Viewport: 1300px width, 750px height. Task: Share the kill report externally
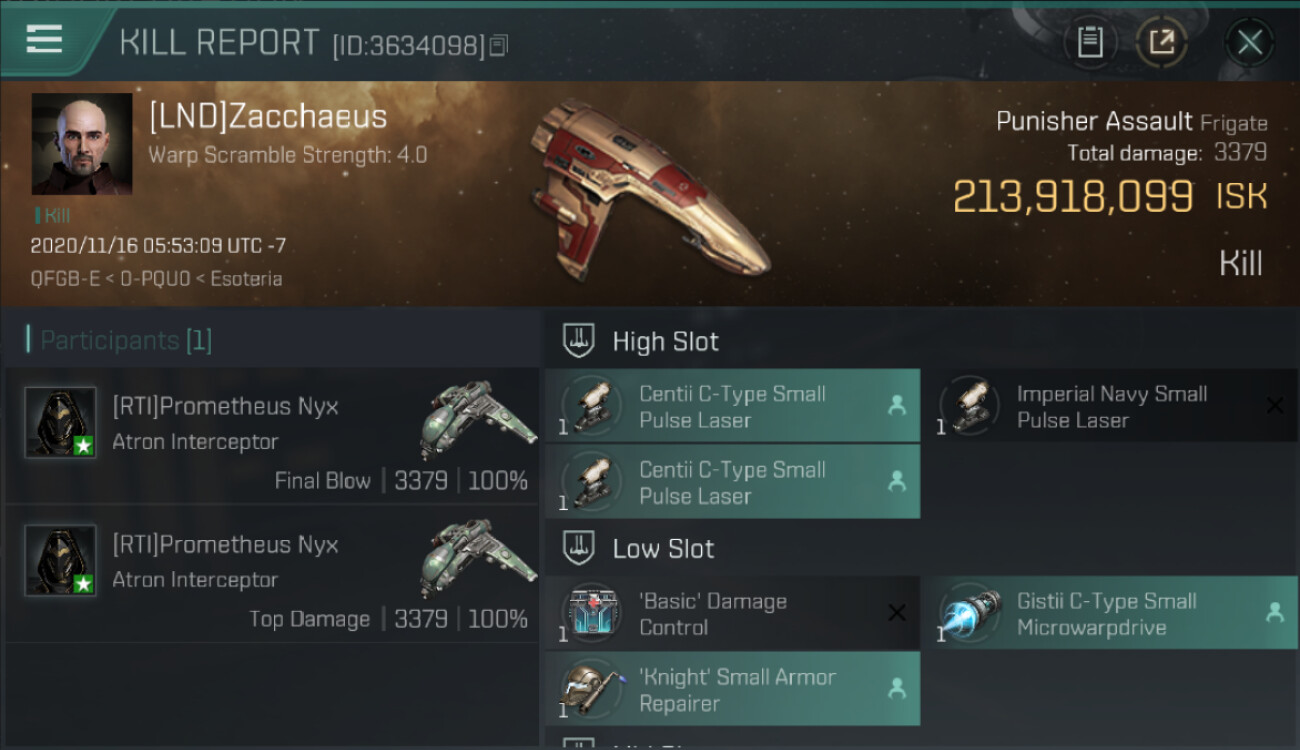click(1162, 42)
